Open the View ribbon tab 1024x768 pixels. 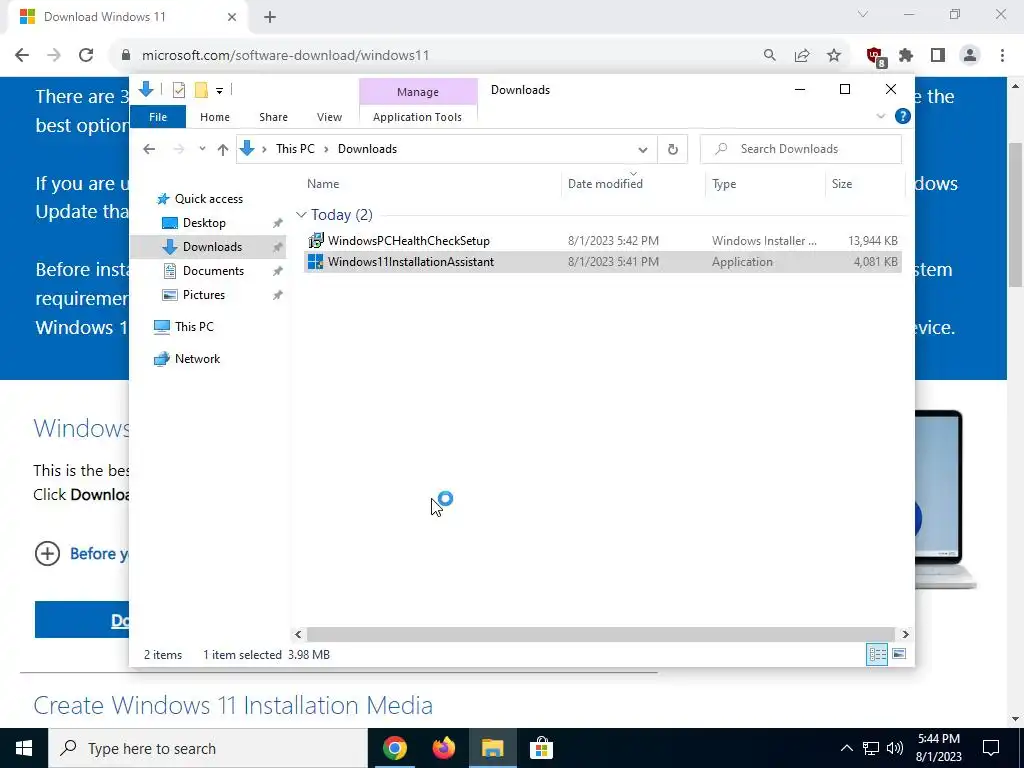click(x=329, y=117)
